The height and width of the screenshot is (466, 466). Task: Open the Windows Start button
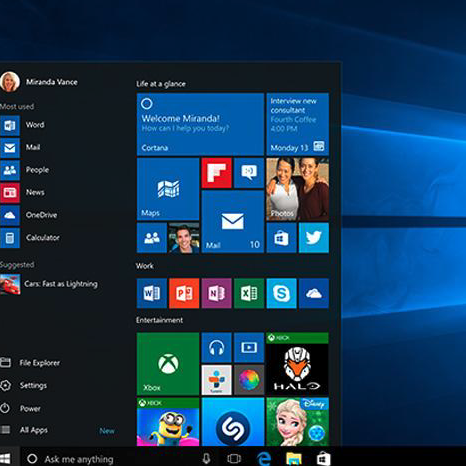(6, 458)
